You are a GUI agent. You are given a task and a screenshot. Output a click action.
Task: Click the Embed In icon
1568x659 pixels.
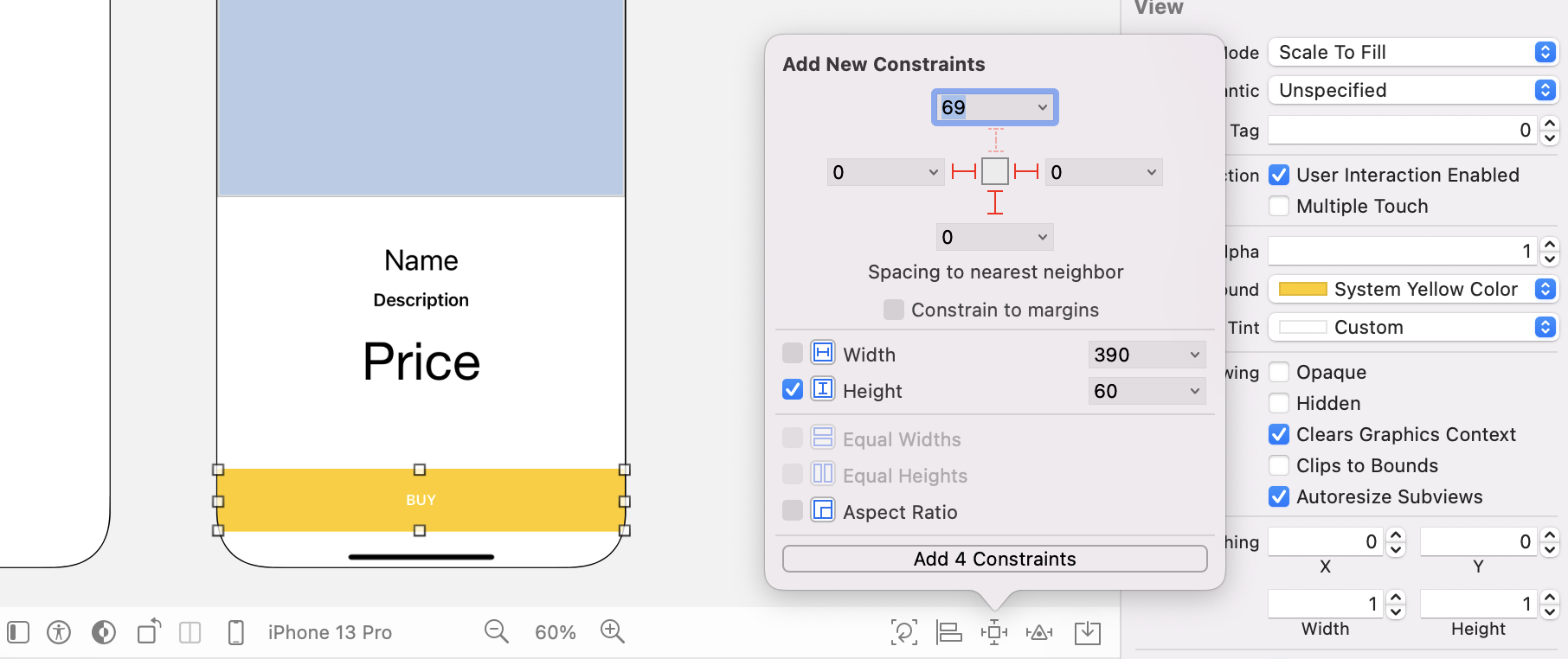click(x=1087, y=632)
